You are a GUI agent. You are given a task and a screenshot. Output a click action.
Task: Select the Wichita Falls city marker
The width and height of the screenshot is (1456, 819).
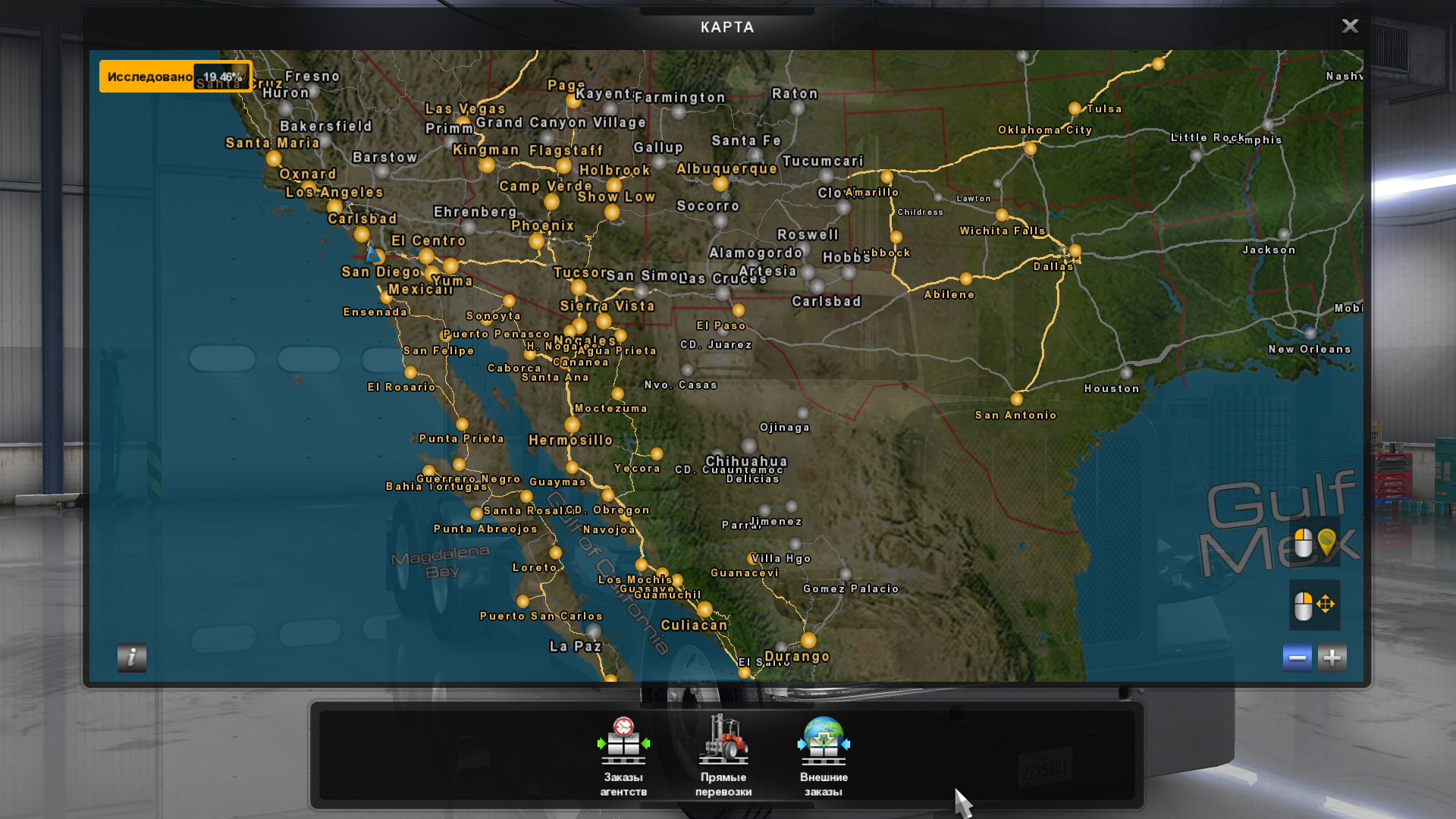pos(1002,215)
